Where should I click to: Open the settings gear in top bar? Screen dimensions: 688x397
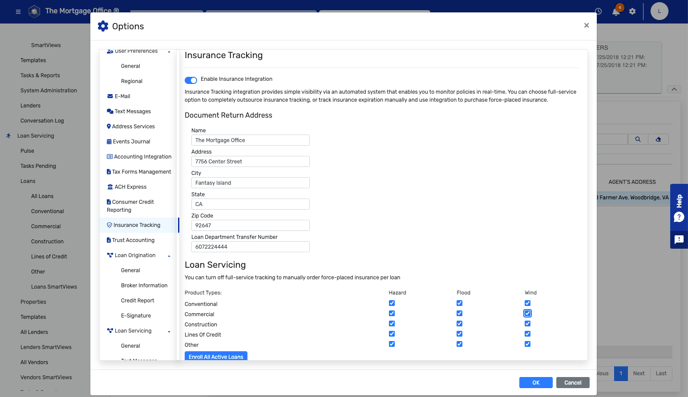click(x=632, y=11)
